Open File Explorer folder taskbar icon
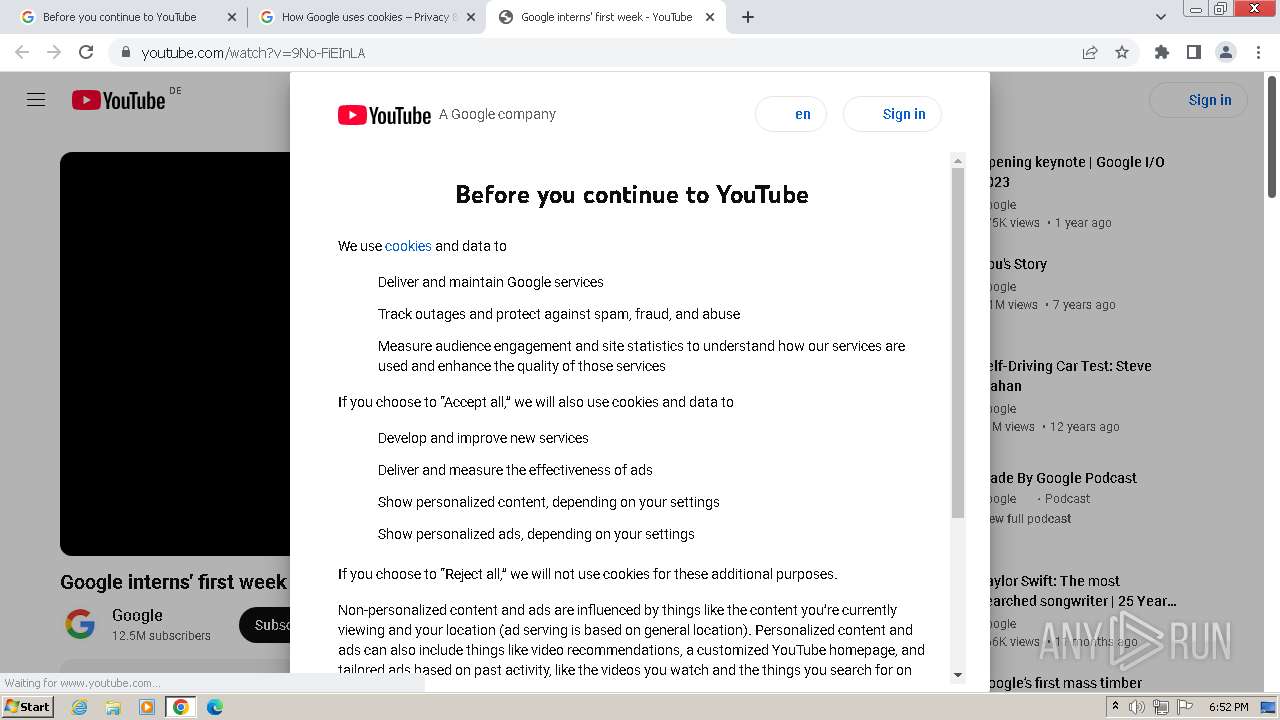Screen dimensions: 1280x720 [x=113, y=707]
